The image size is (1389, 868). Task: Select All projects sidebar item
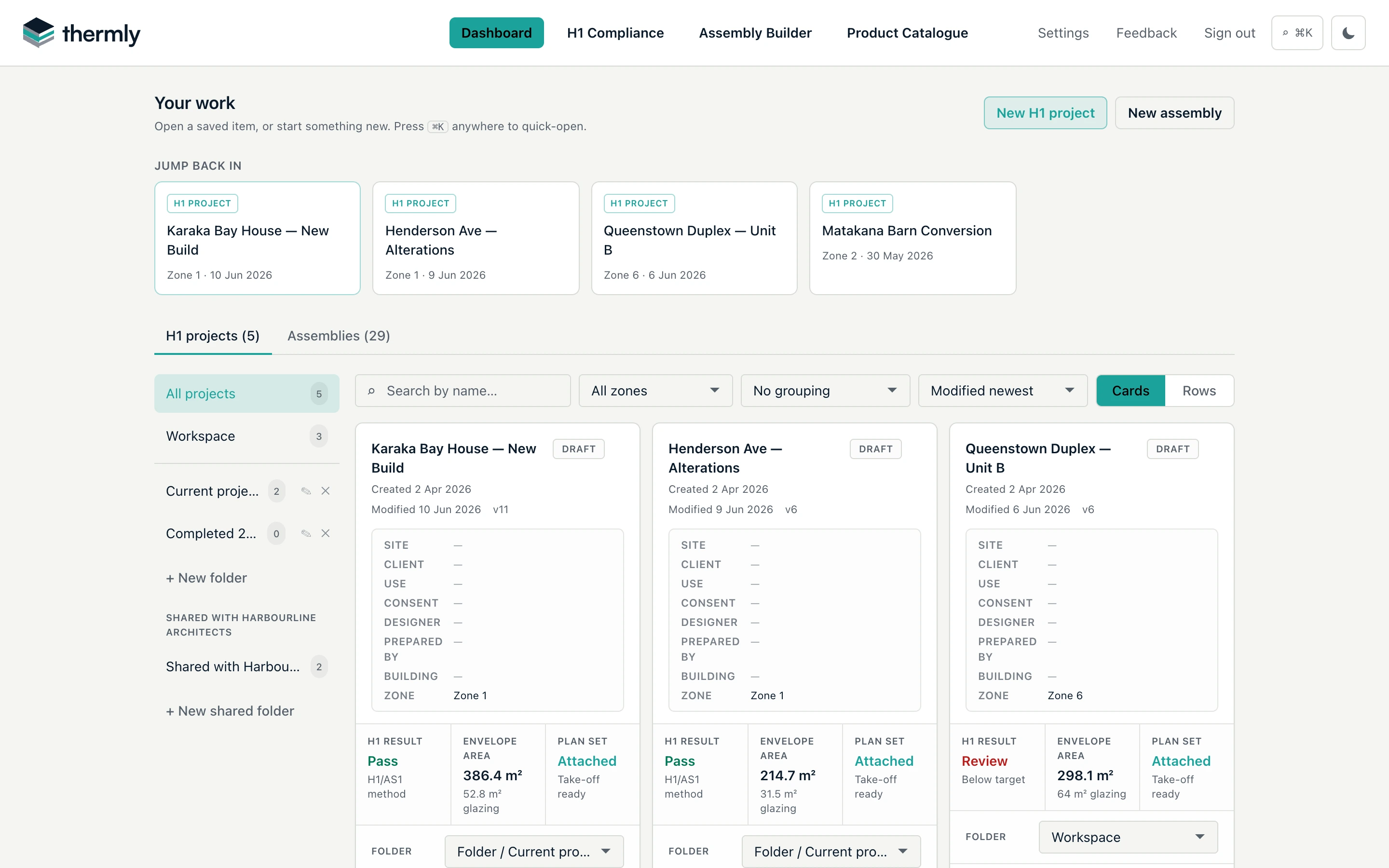(x=247, y=393)
